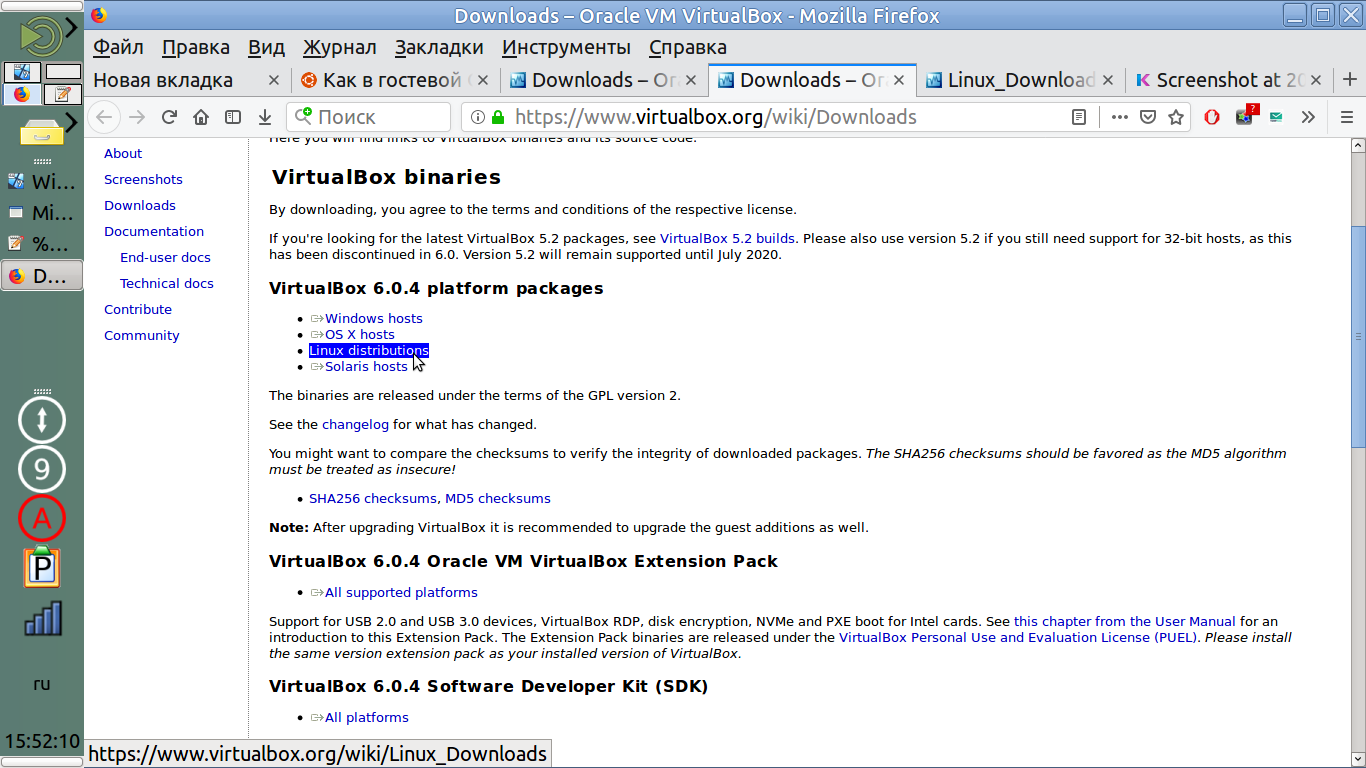Switch keyboard layout via ru indicator

[42, 684]
